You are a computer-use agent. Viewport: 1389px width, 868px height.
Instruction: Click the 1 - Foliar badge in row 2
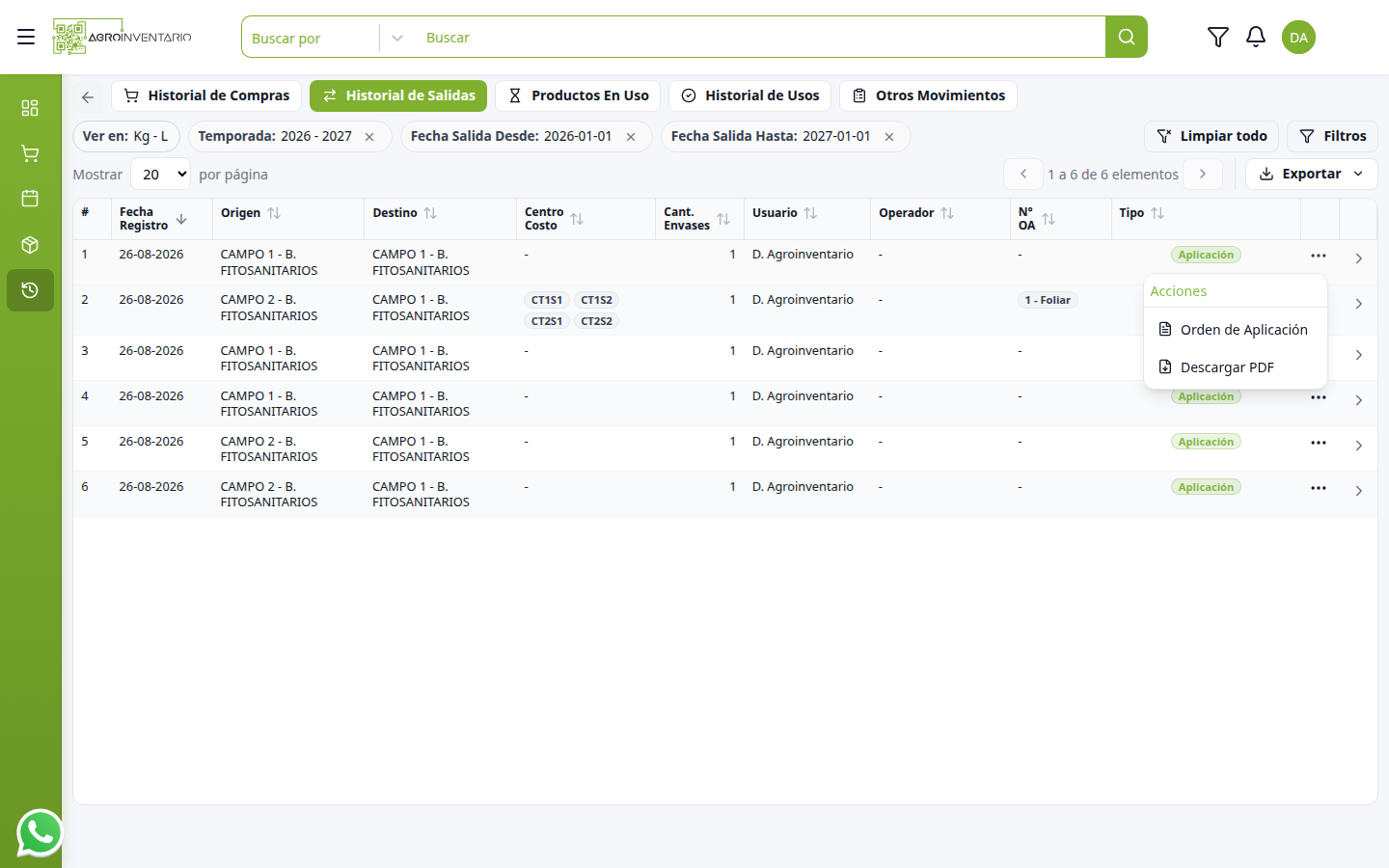point(1048,300)
